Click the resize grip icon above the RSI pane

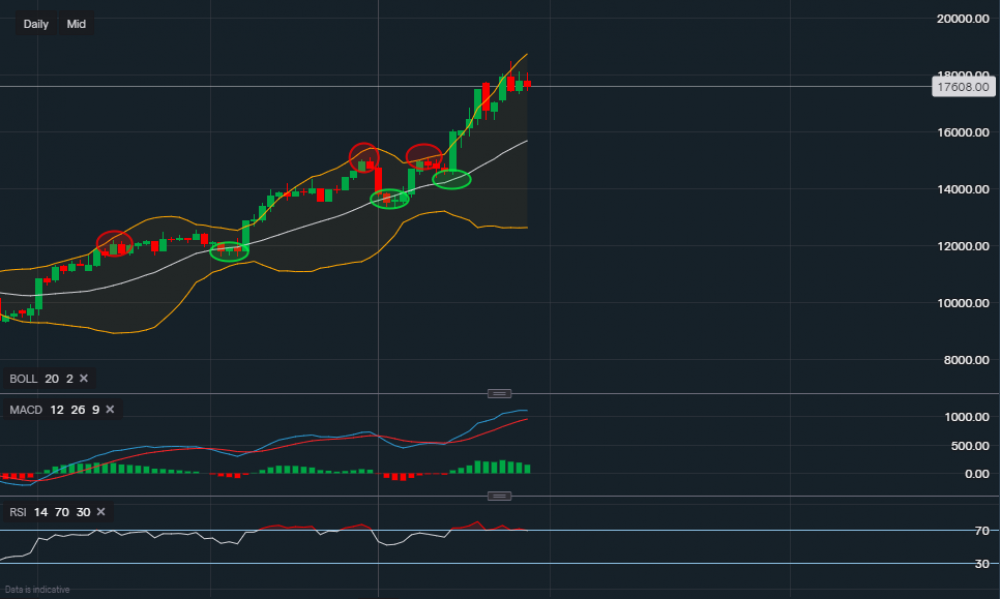click(498, 495)
